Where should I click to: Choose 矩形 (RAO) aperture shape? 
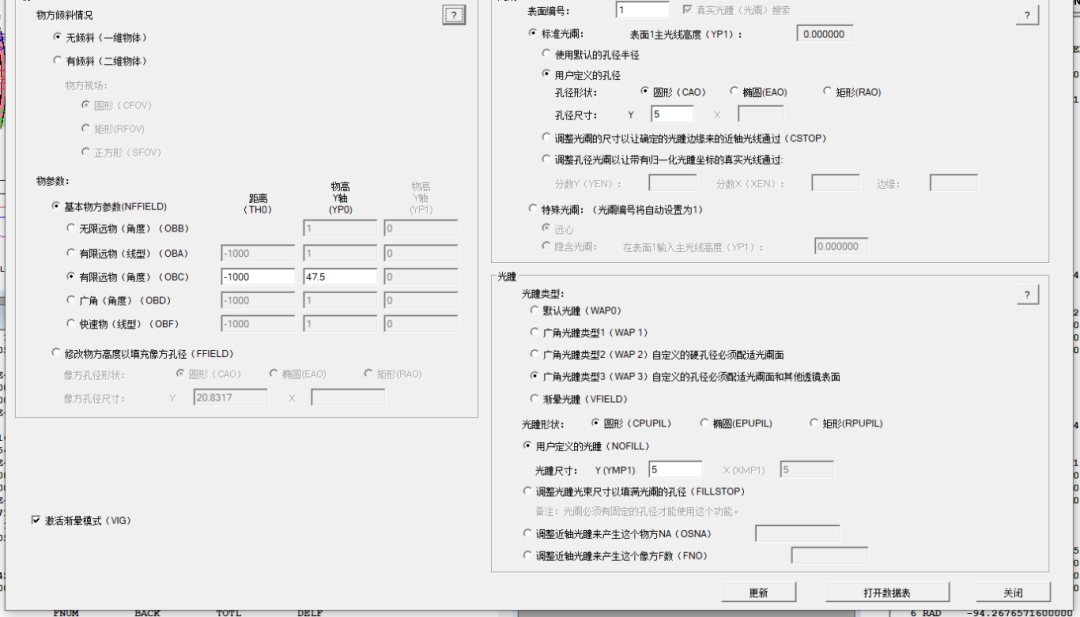coord(827,91)
